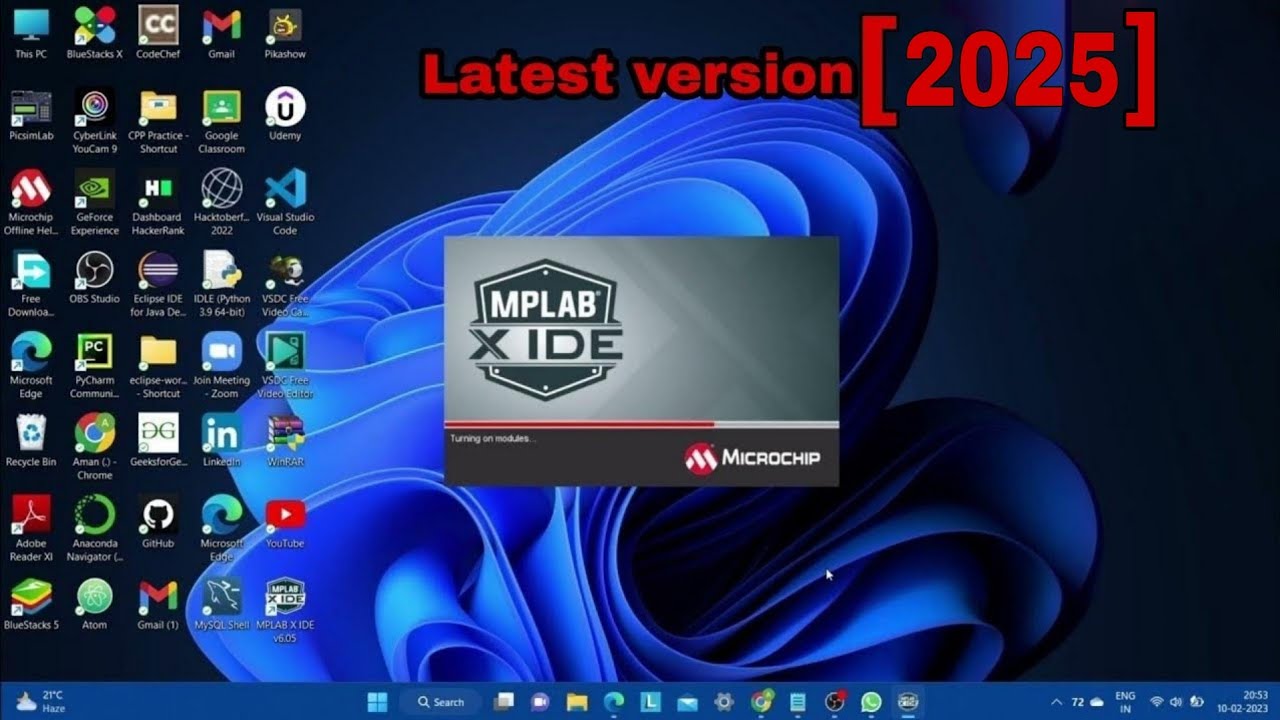This screenshot has width=1280, height=720.
Task: Select the Google Classroom desktop icon
Action: click(x=221, y=122)
